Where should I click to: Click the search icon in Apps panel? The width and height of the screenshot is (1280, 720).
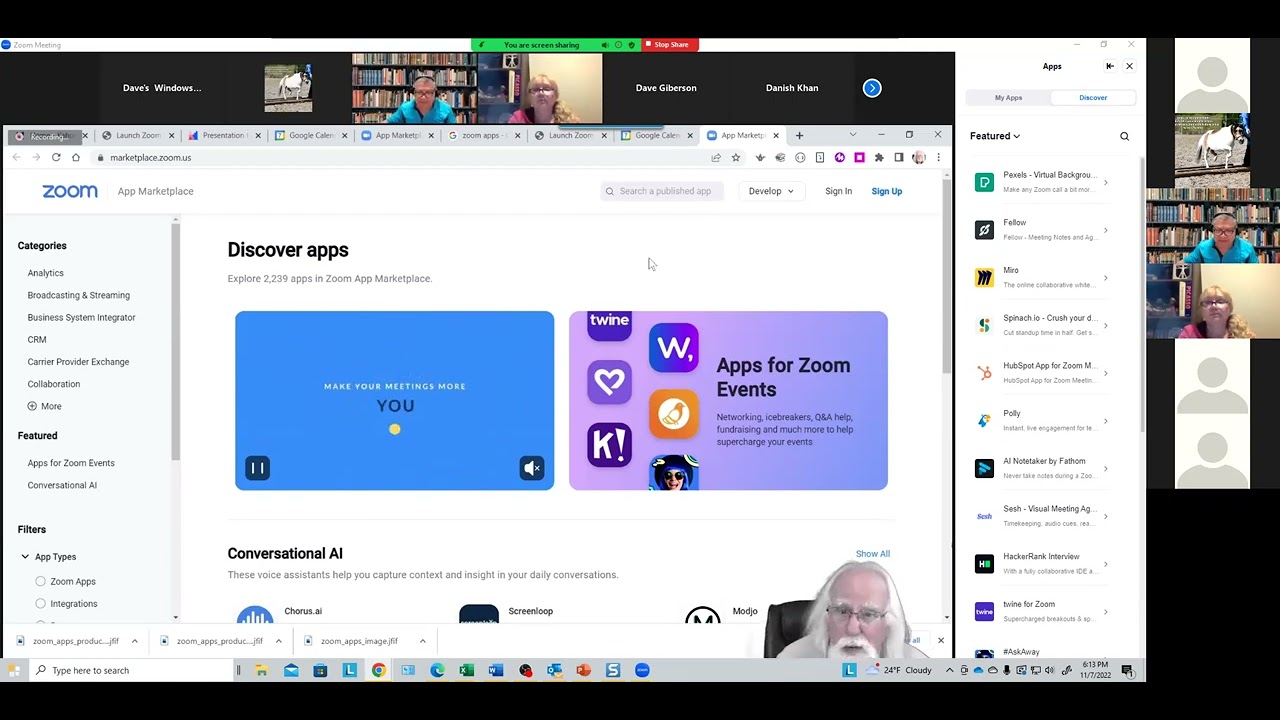click(x=1124, y=136)
